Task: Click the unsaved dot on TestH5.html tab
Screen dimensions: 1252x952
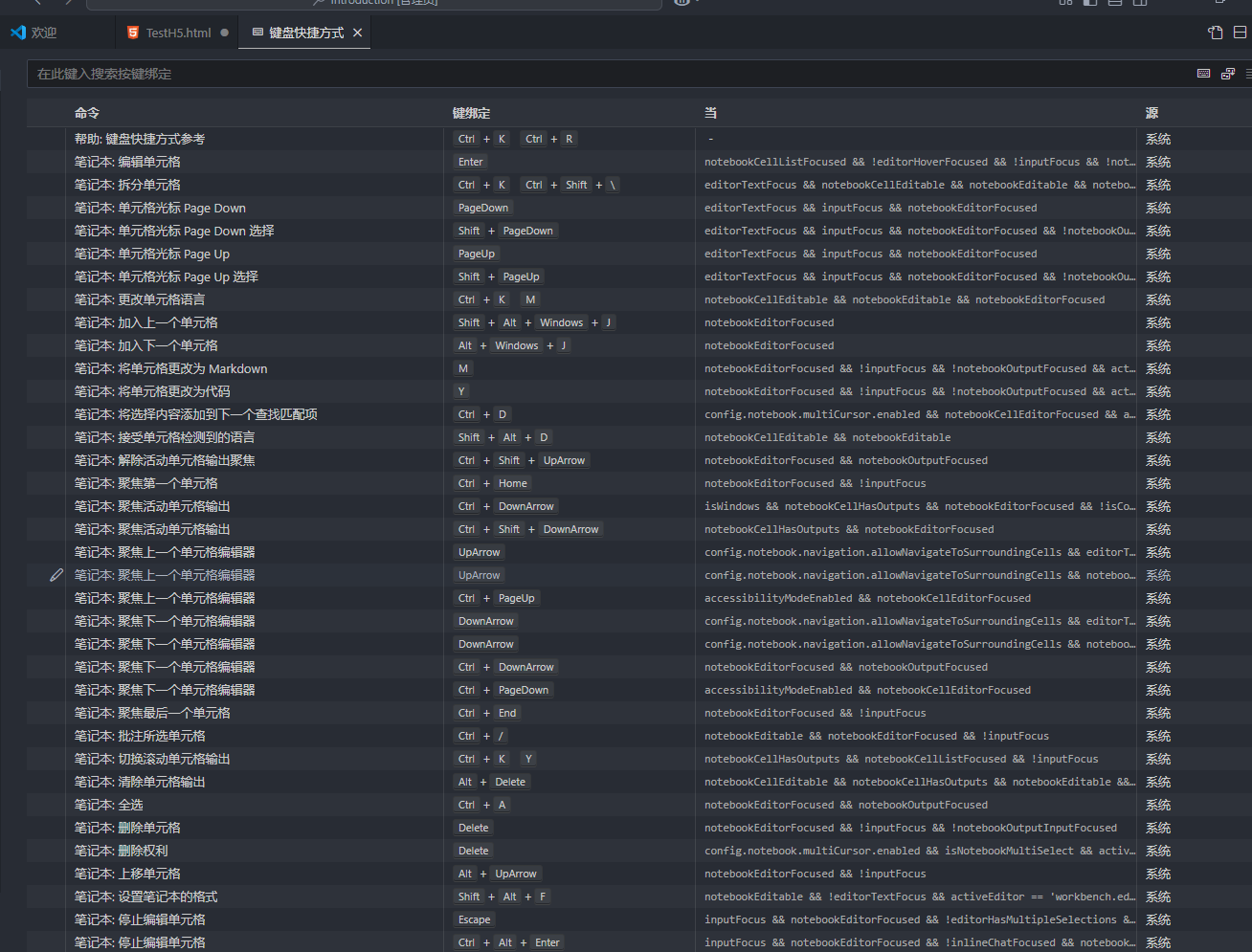Action: [x=225, y=33]
